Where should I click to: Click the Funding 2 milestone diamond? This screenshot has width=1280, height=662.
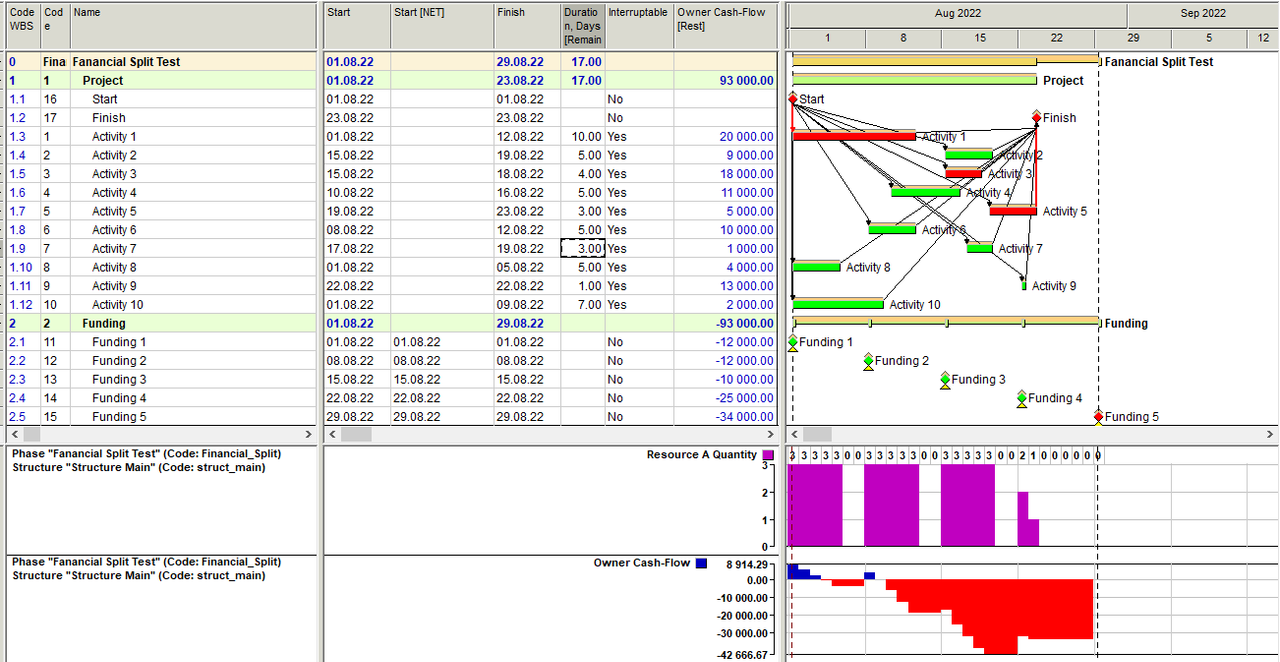(868, 360)
